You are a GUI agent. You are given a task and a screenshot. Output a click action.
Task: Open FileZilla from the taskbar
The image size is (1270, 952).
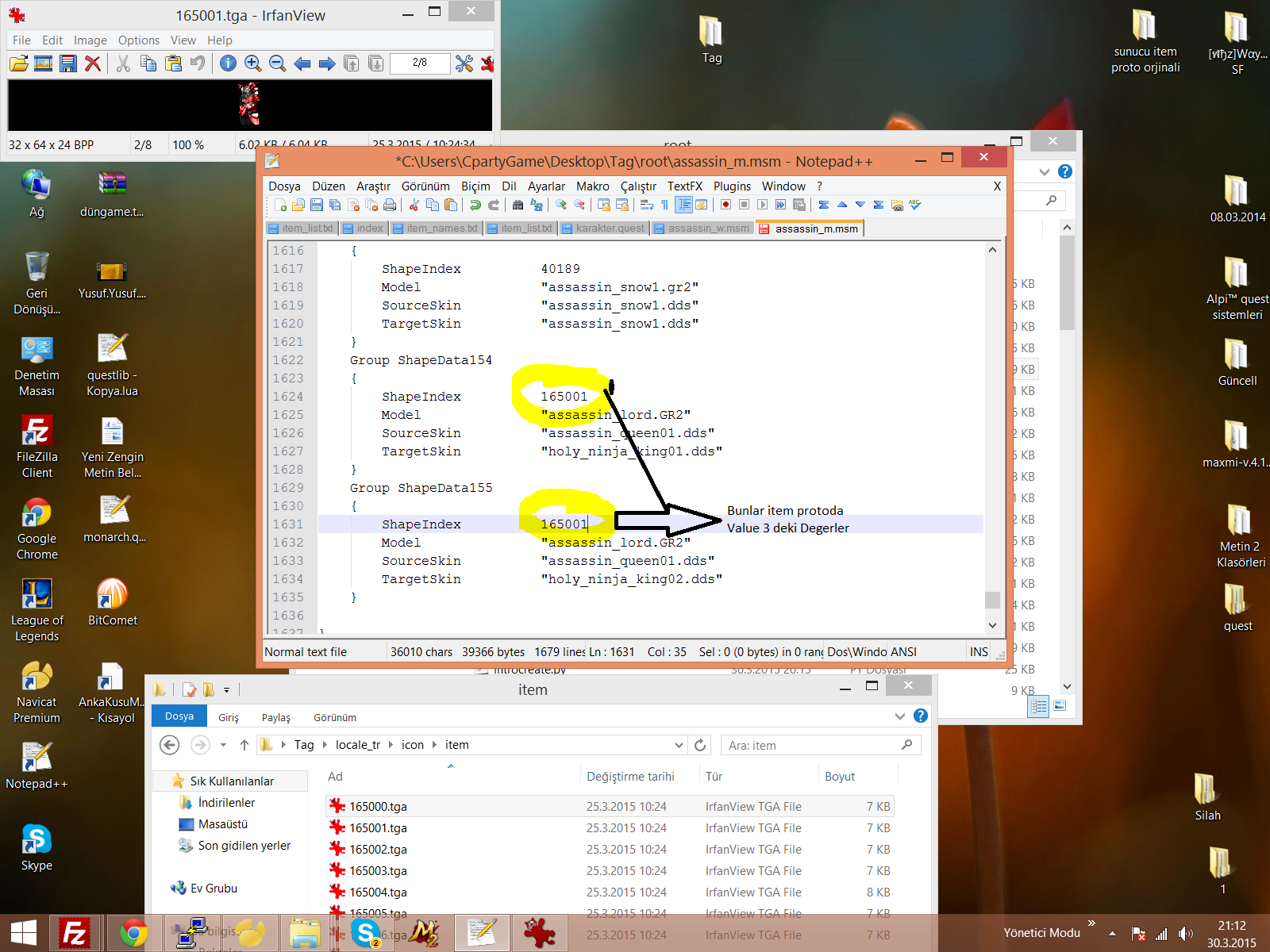75,933
